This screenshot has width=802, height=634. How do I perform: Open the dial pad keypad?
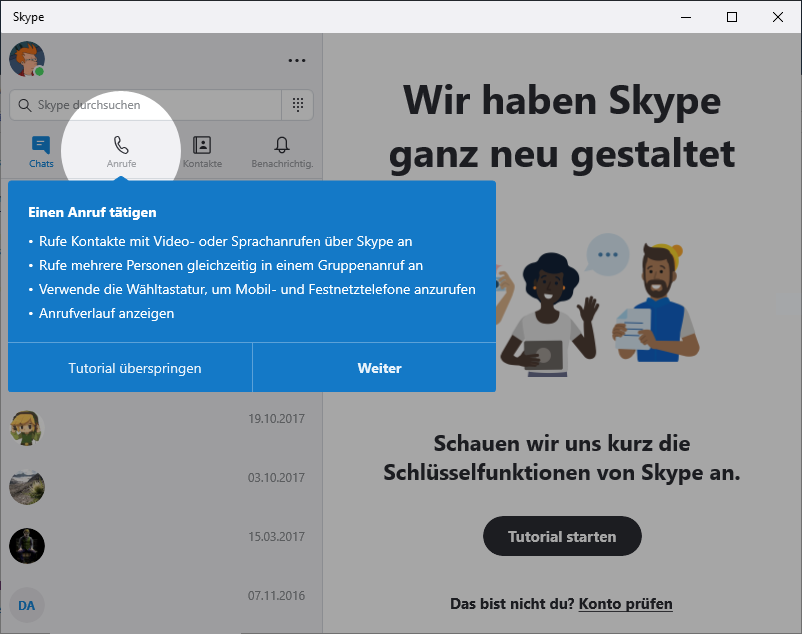click(x=297, y=105)
